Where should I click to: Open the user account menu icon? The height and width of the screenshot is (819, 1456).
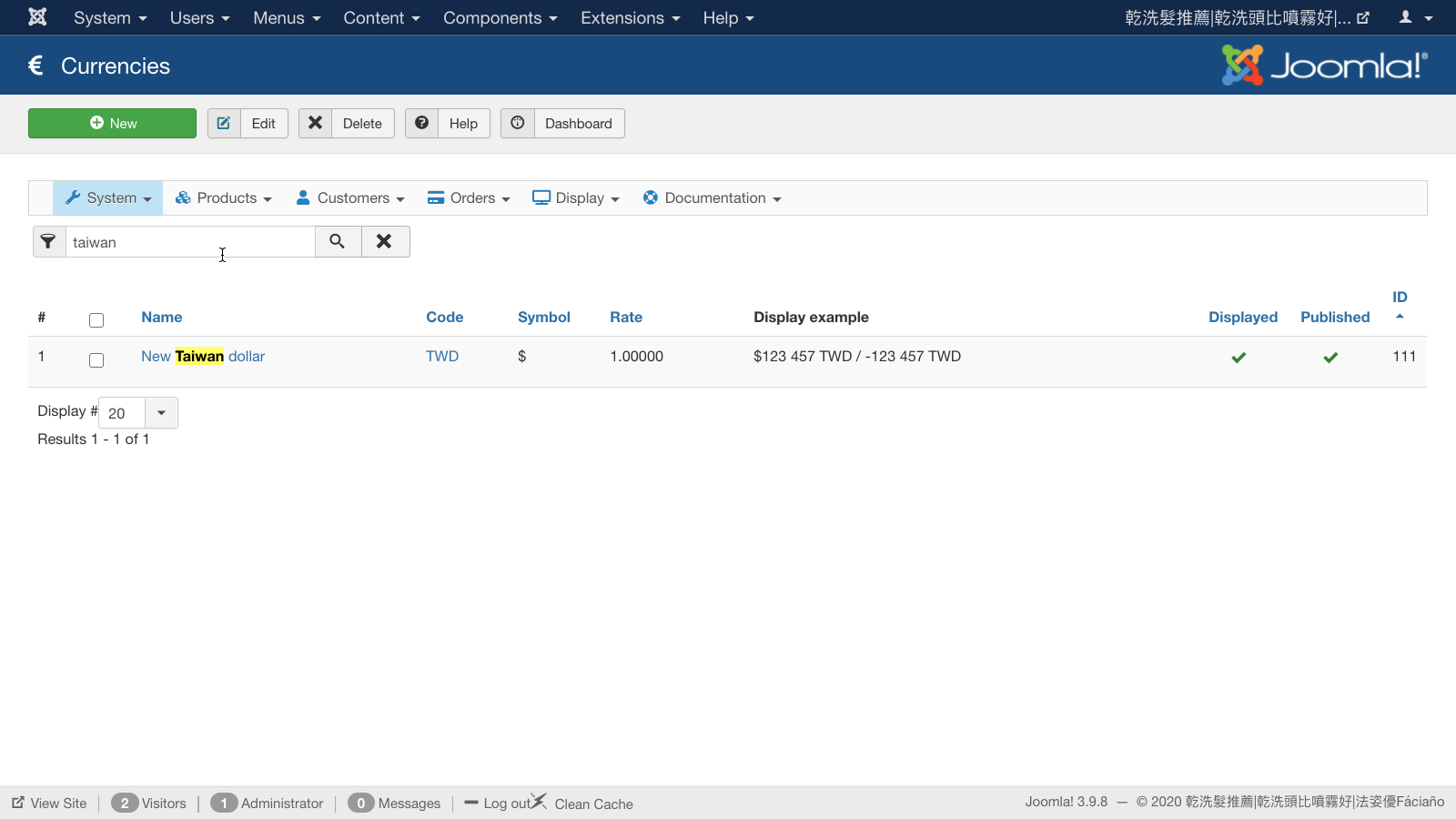tap(1416, 17)
